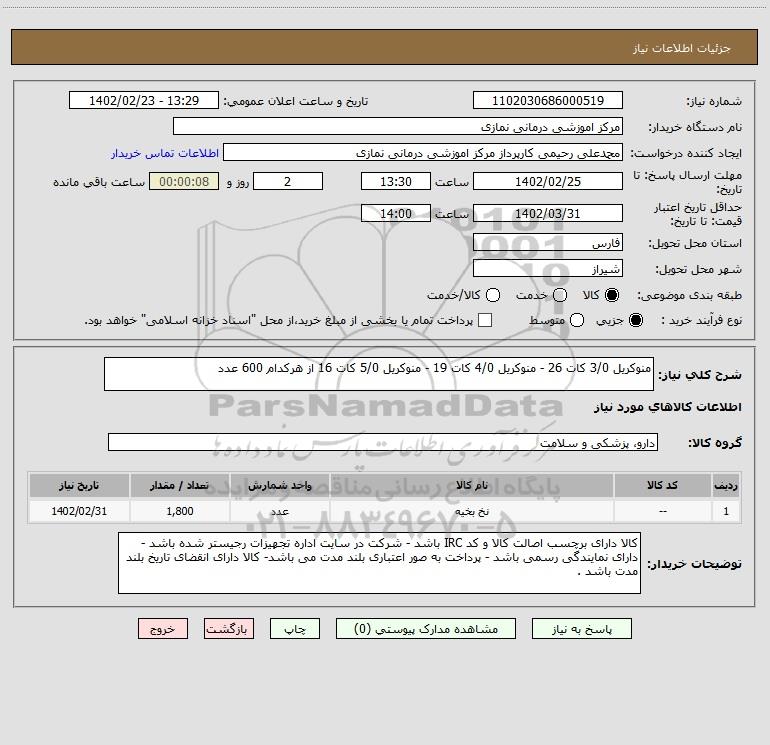Click the 'شماره نیاز' number field
This screenshot has width=770, height=745.
(x=547, y=101)
